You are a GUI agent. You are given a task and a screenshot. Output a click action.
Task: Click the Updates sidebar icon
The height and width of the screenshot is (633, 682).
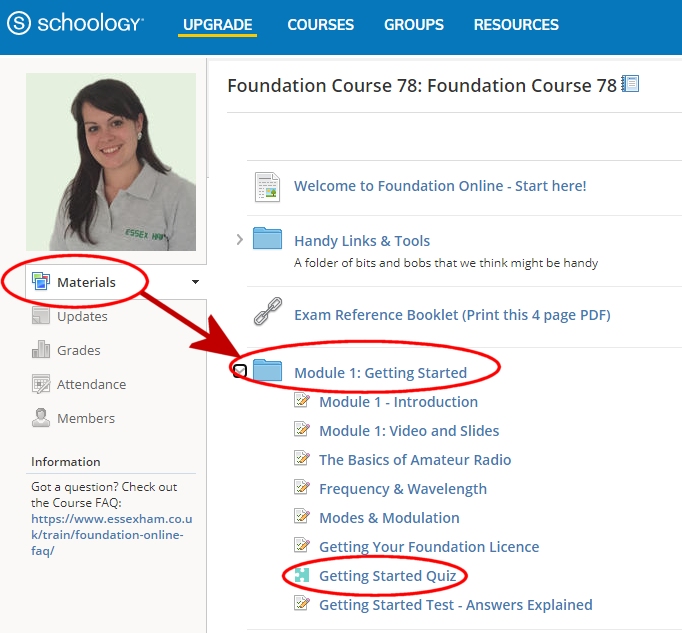(41, 315)
